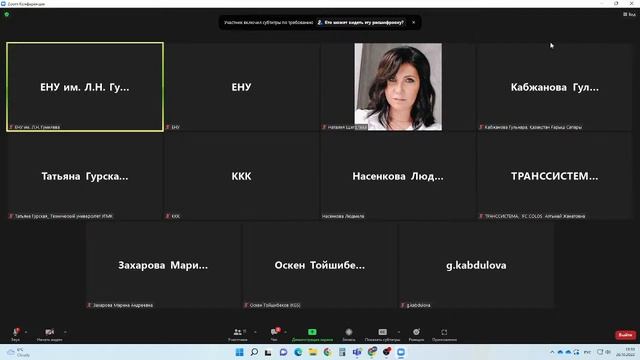The width and height of the screenshot is (640, 360).
Task: Expand the arrow beside Участники
Action: 255,332
